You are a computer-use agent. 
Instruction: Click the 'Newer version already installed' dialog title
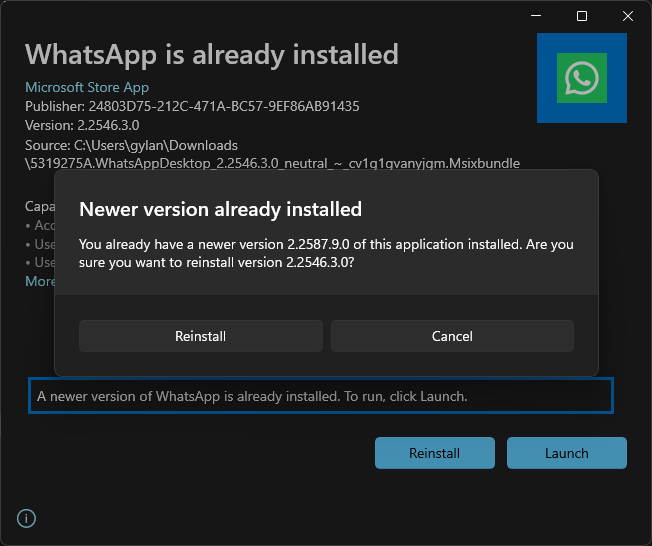coord(220,209)
